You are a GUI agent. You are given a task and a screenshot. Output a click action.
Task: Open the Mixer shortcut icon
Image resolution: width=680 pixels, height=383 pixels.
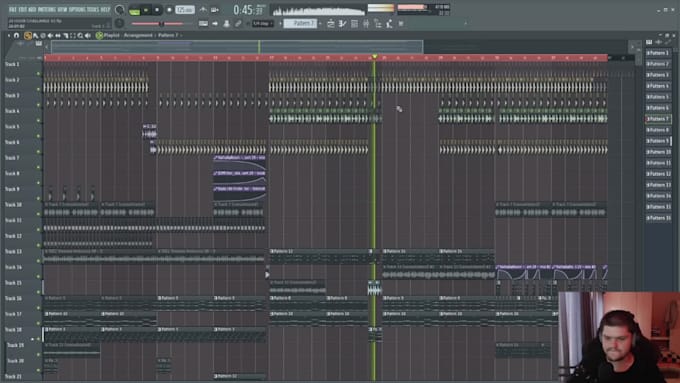366,24
